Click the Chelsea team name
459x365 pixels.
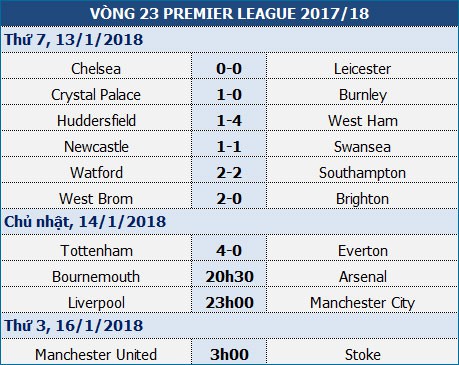[x=96, y=69]
